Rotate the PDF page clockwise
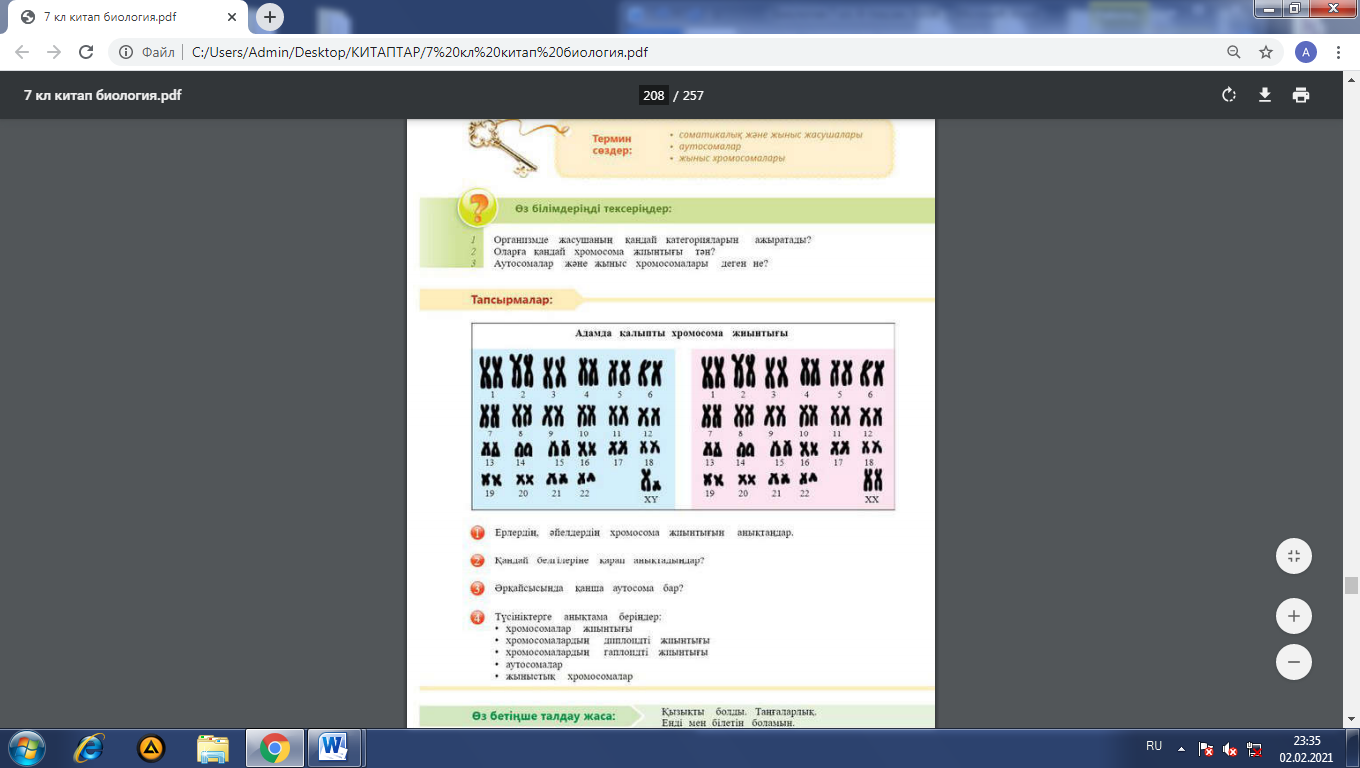 [x=1229, y=95]
